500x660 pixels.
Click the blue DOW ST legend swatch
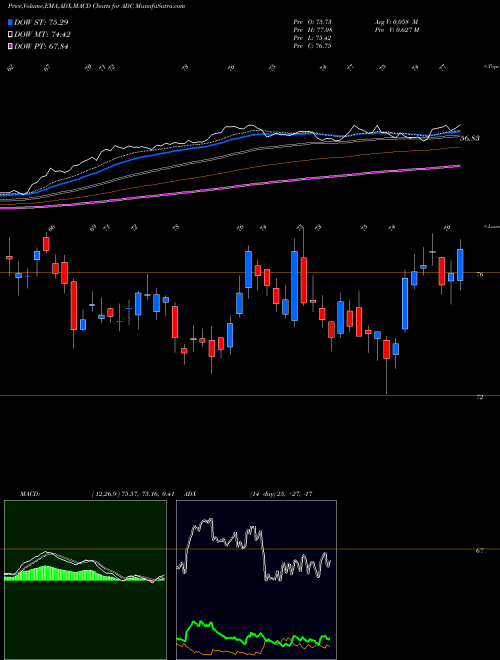point(11,22)
